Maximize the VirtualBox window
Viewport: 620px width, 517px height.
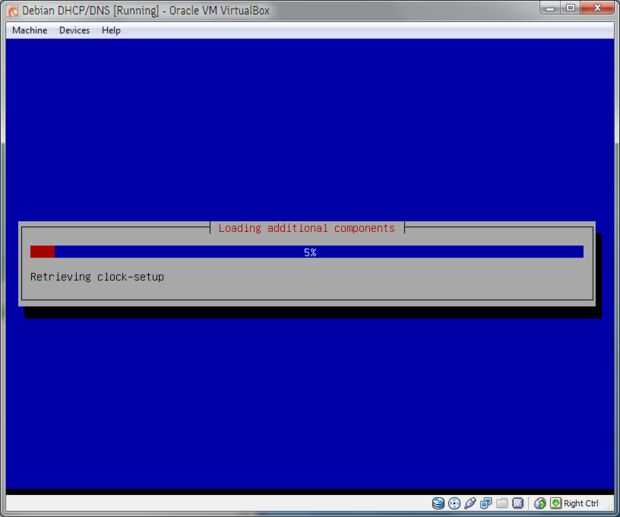[x=570, y=8]
